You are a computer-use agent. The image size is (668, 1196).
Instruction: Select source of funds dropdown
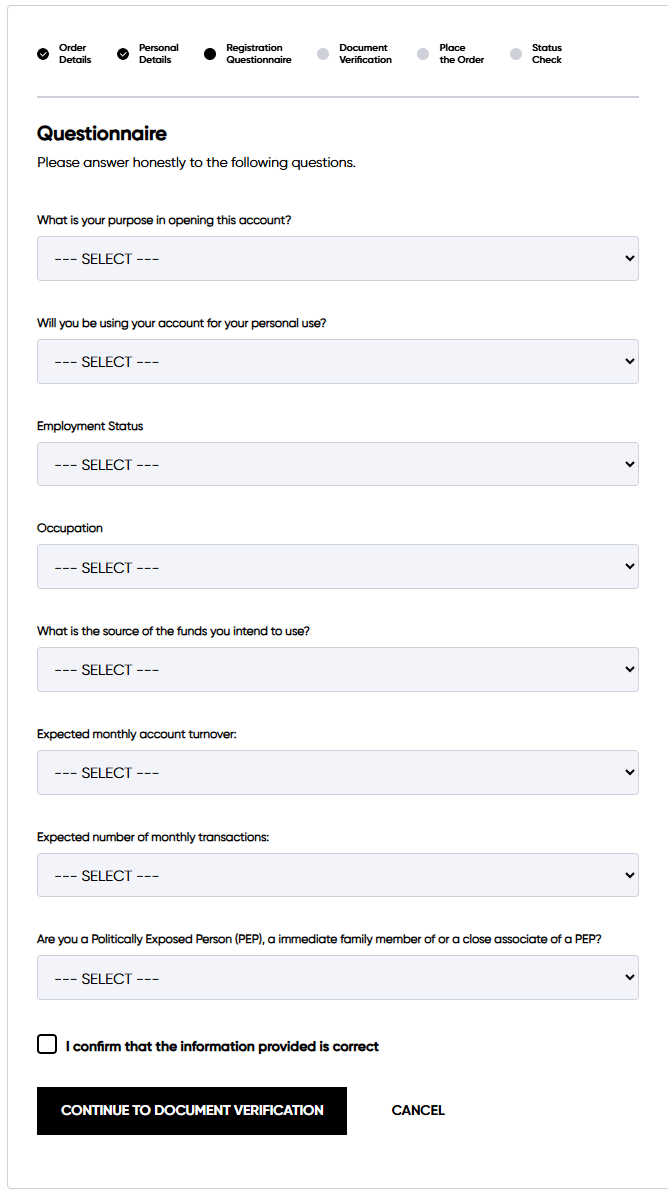click(337, 669)
